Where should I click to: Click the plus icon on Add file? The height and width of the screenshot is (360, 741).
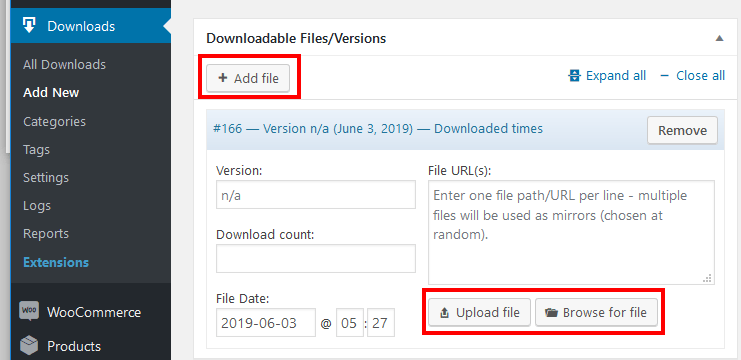[223, 78]
